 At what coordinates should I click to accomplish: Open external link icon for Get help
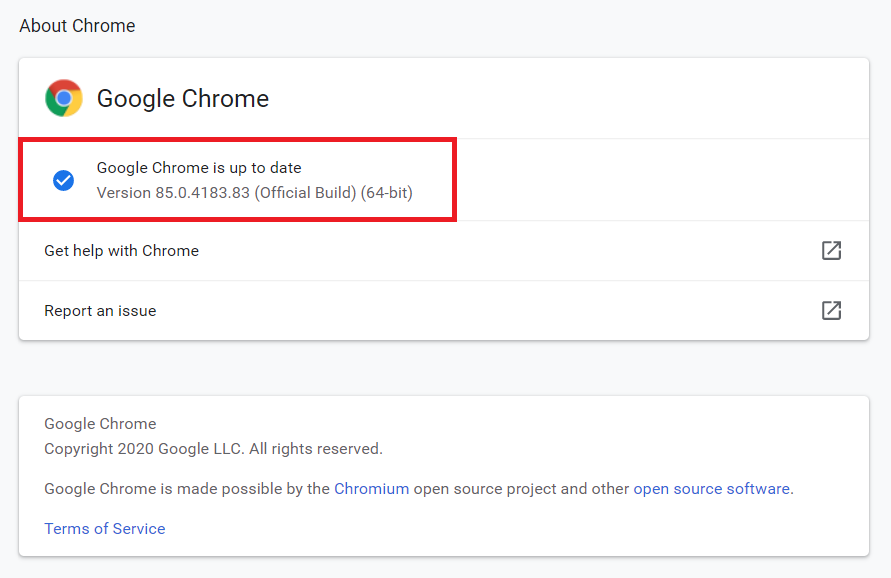tap(831, 251)
